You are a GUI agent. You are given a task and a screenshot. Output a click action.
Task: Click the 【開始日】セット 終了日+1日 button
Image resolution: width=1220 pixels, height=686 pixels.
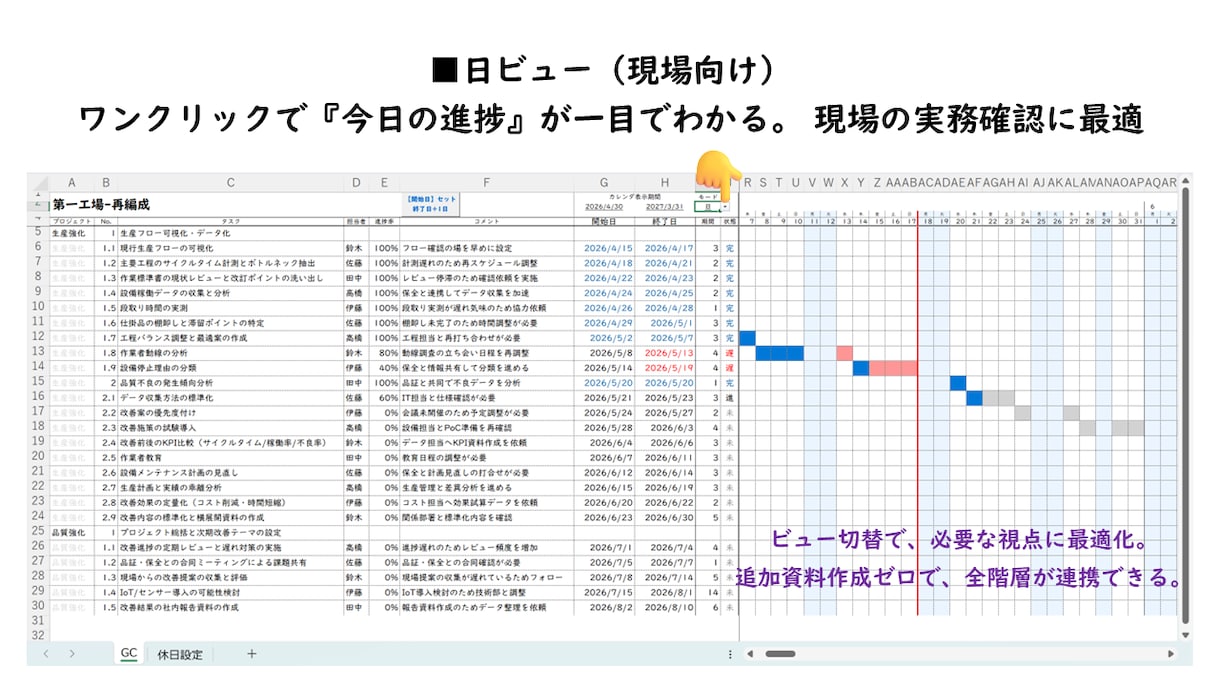pyautogui.click(x=432, y=204)
